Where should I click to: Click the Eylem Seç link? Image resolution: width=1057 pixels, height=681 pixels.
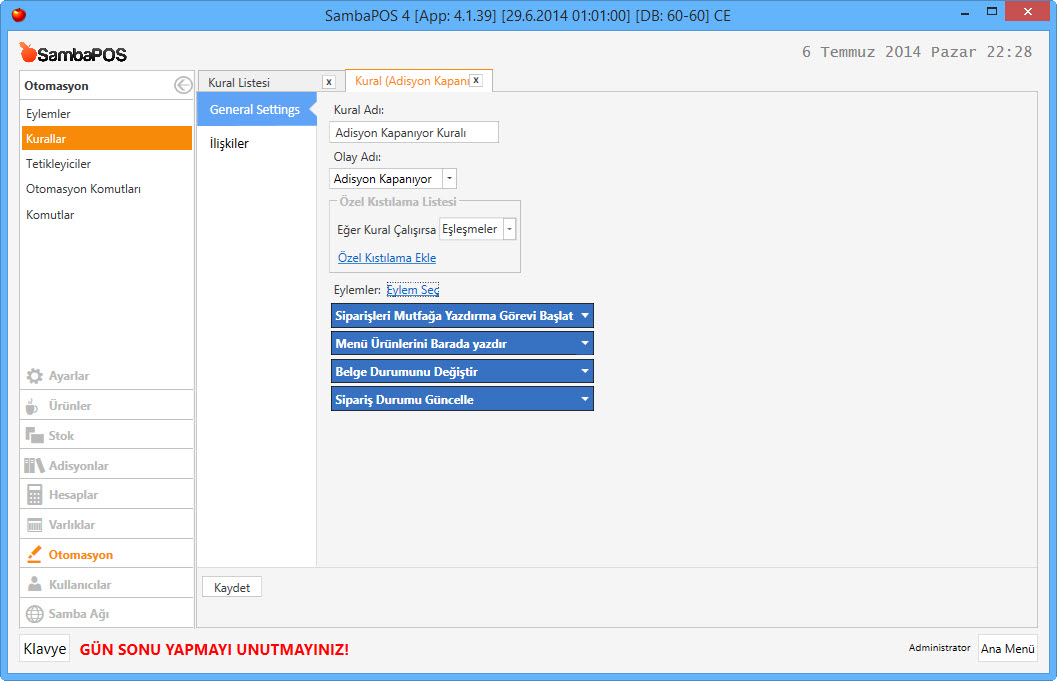click(x=412, y=290)
